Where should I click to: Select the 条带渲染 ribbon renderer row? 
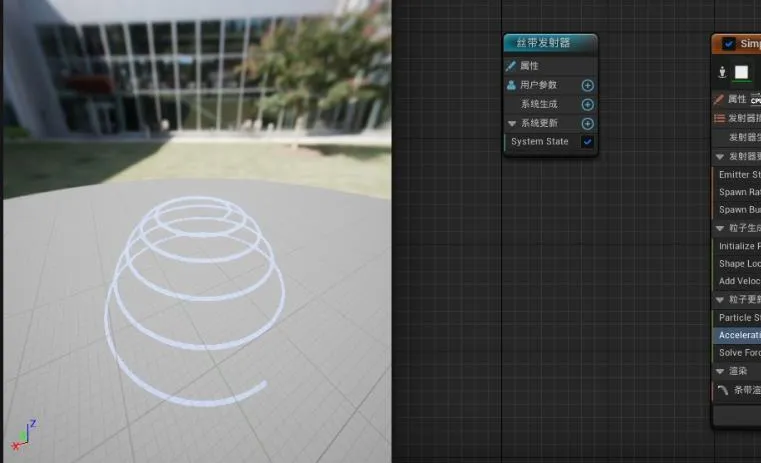tap(737, 390)
